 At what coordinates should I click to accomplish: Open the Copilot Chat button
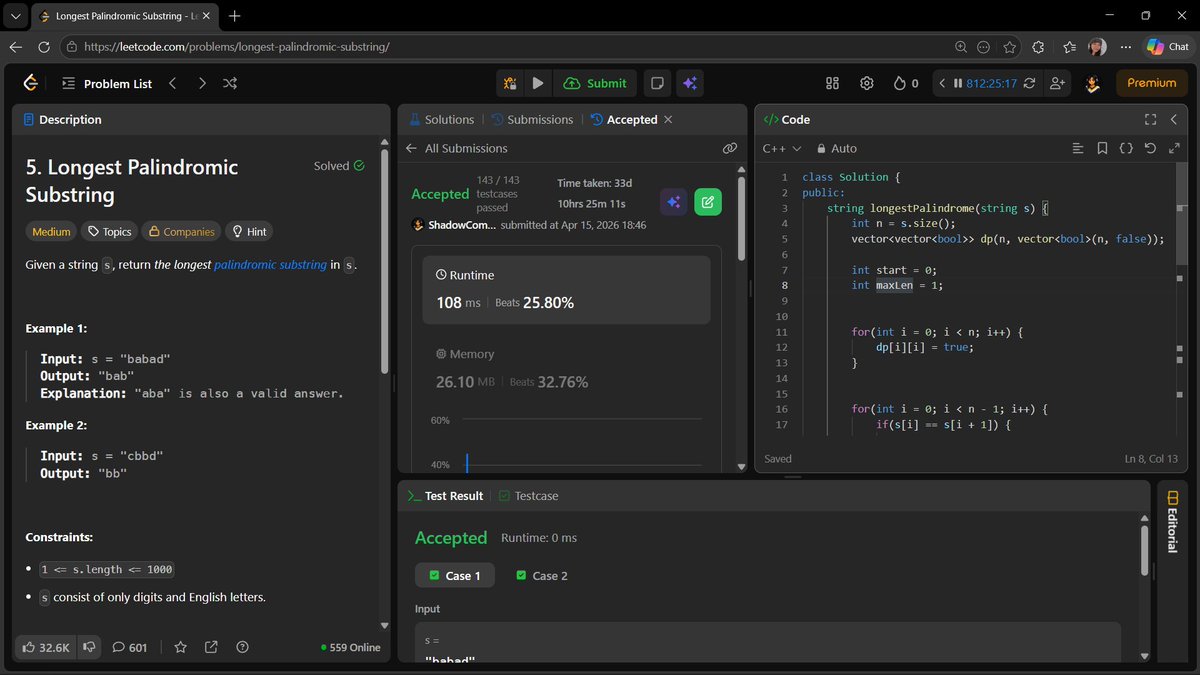coord(1167,47)
